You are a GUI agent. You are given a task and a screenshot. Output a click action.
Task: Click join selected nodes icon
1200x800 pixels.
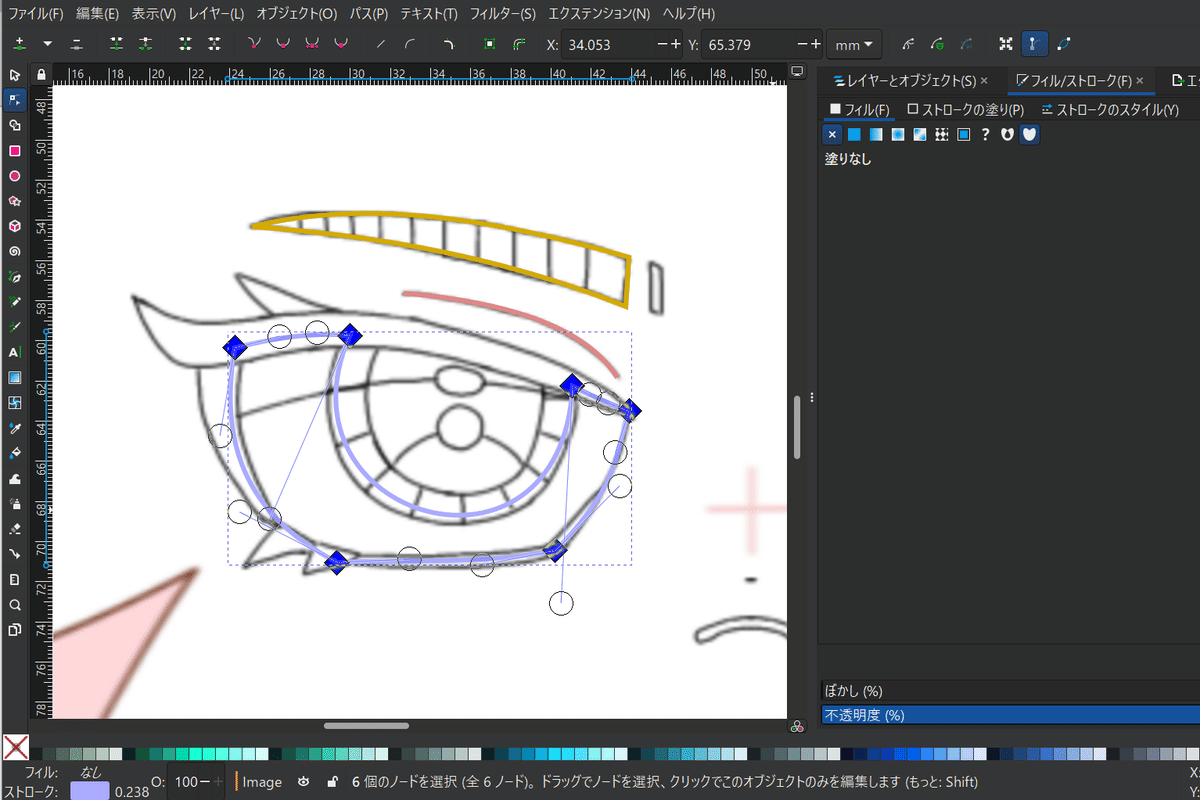point(117,44)
